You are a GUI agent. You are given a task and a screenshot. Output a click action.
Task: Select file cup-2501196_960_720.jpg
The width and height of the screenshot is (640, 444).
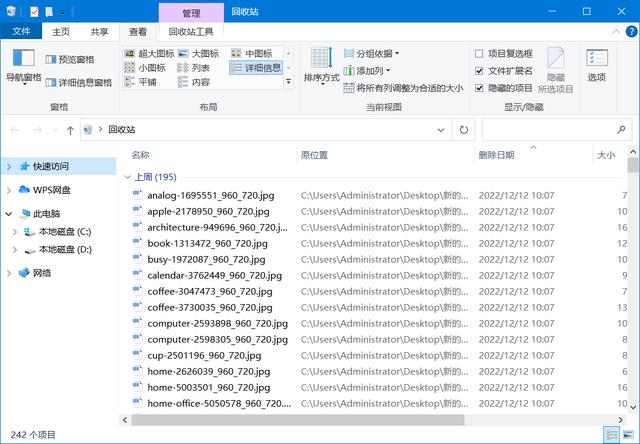[204, 355]
